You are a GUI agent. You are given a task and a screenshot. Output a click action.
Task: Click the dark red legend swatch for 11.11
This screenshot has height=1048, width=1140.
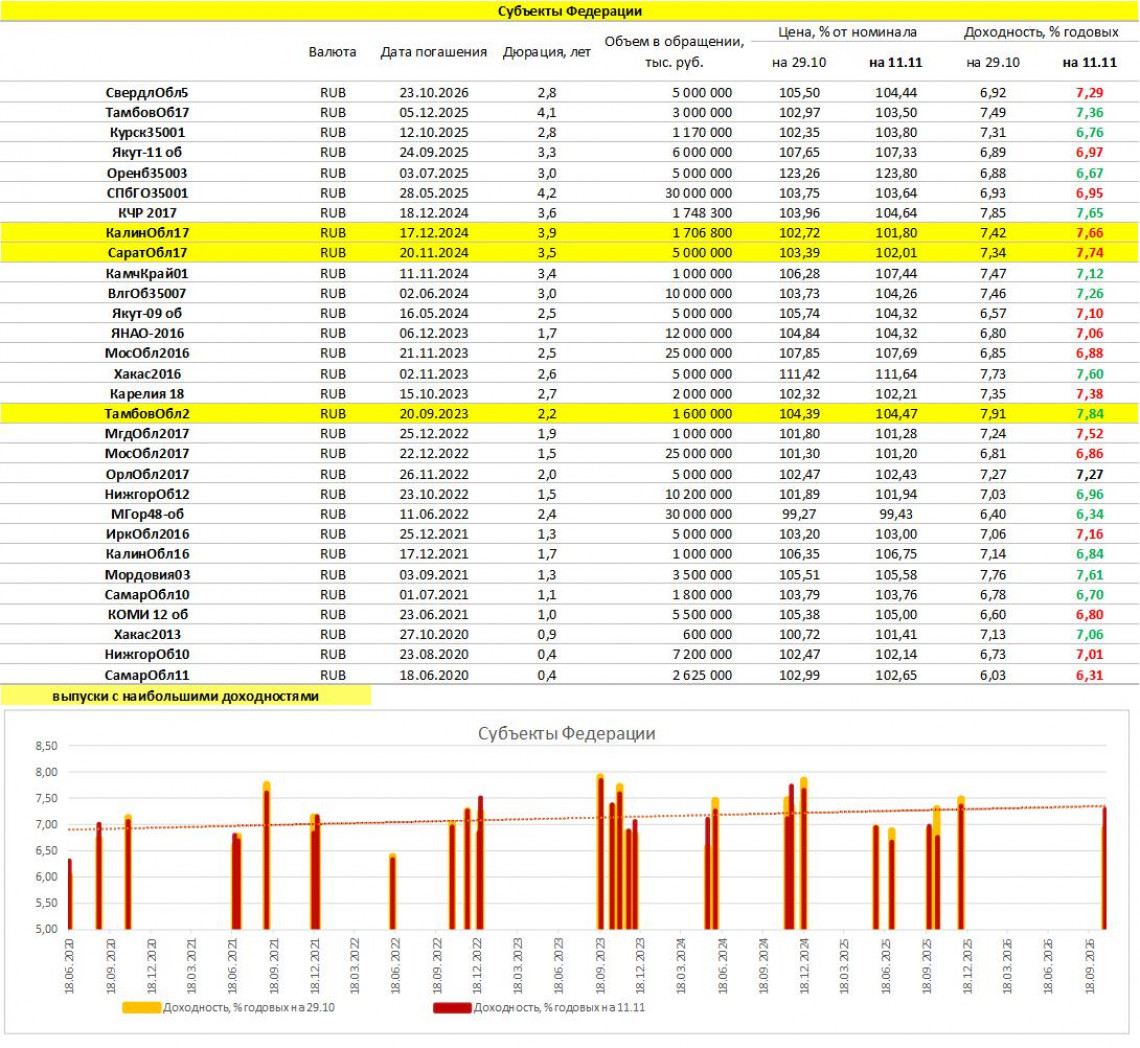452,1007
